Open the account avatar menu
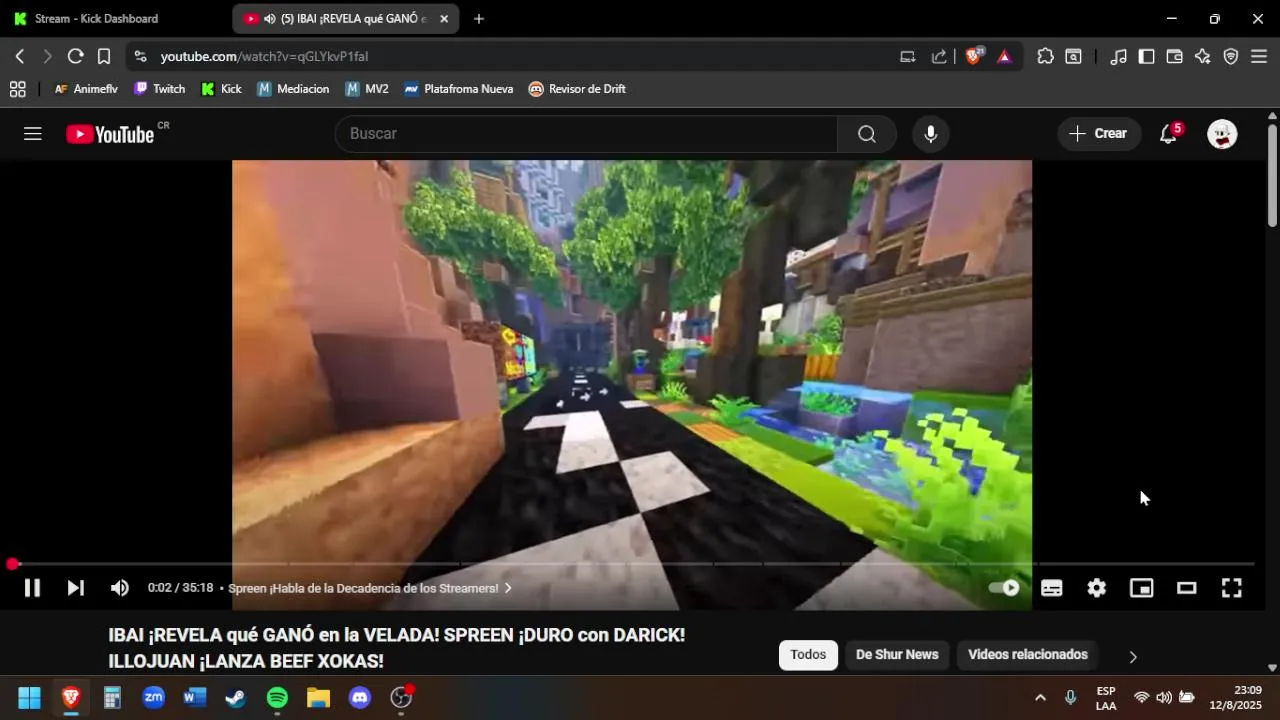The image size is (1280, 720). click(x=1222, y=134)
